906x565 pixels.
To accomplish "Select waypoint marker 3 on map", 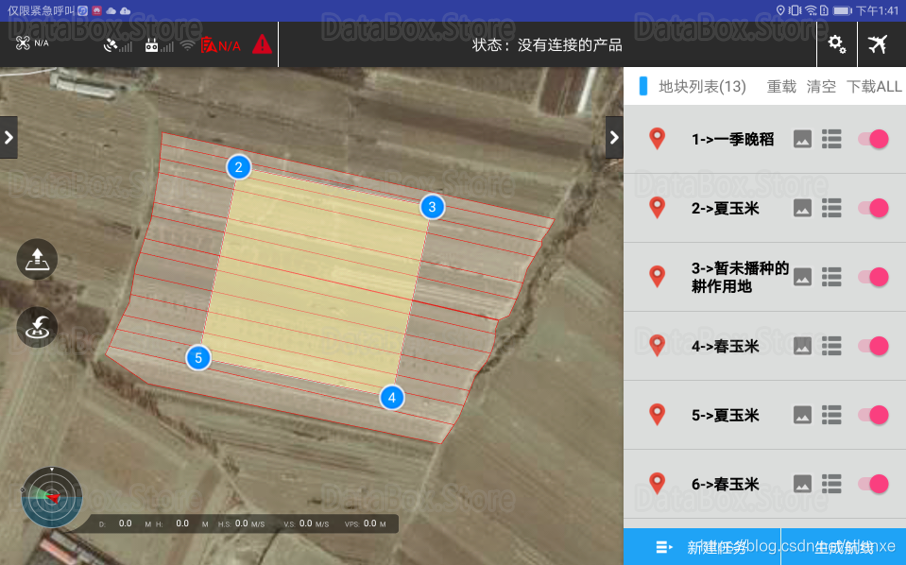I will click(432, 207).
